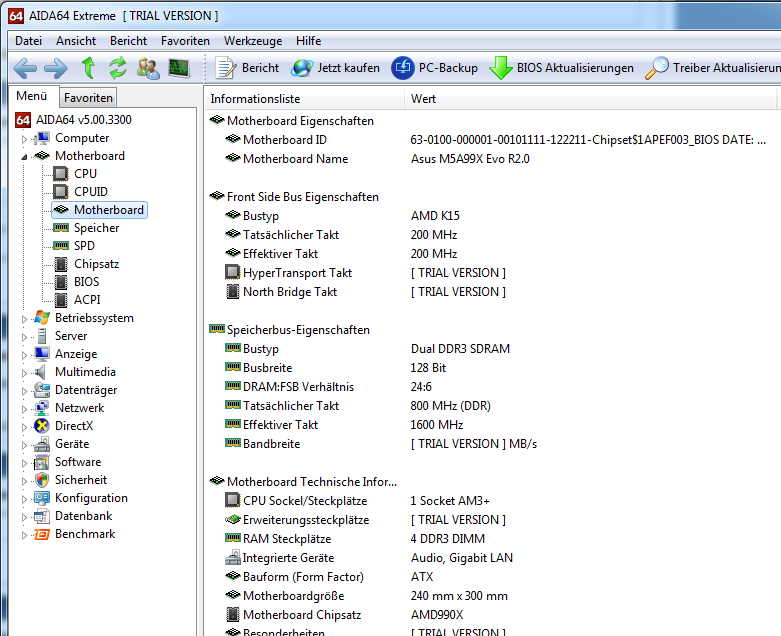
Task: Select the Motherboard Name row
Action: coord(378,159)
